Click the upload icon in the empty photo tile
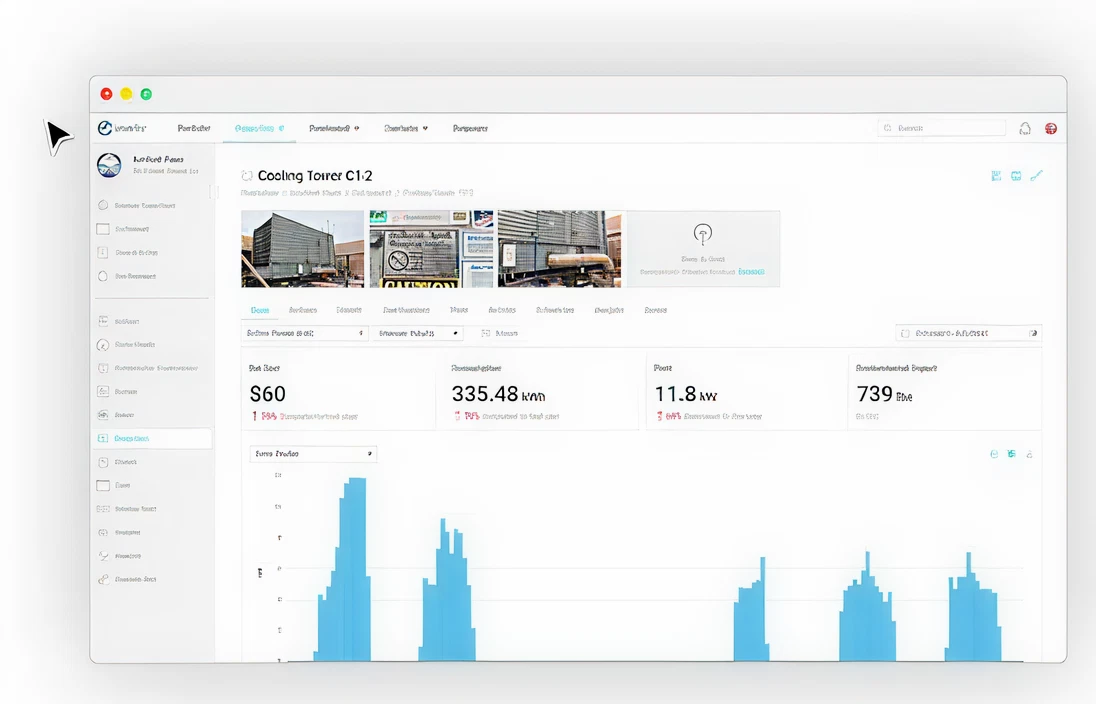The width and height of the screenshot is (1096, 704). click(x=702, y=234)
